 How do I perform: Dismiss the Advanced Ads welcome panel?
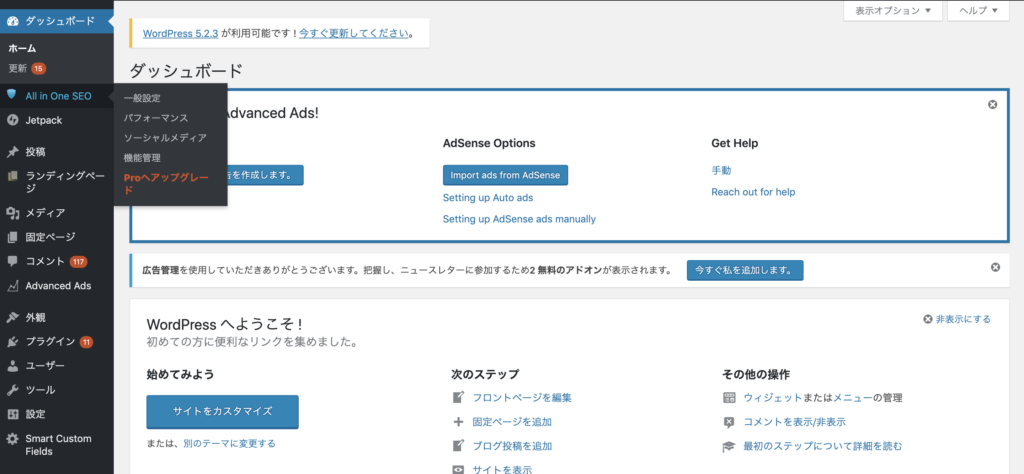point(992,104)
